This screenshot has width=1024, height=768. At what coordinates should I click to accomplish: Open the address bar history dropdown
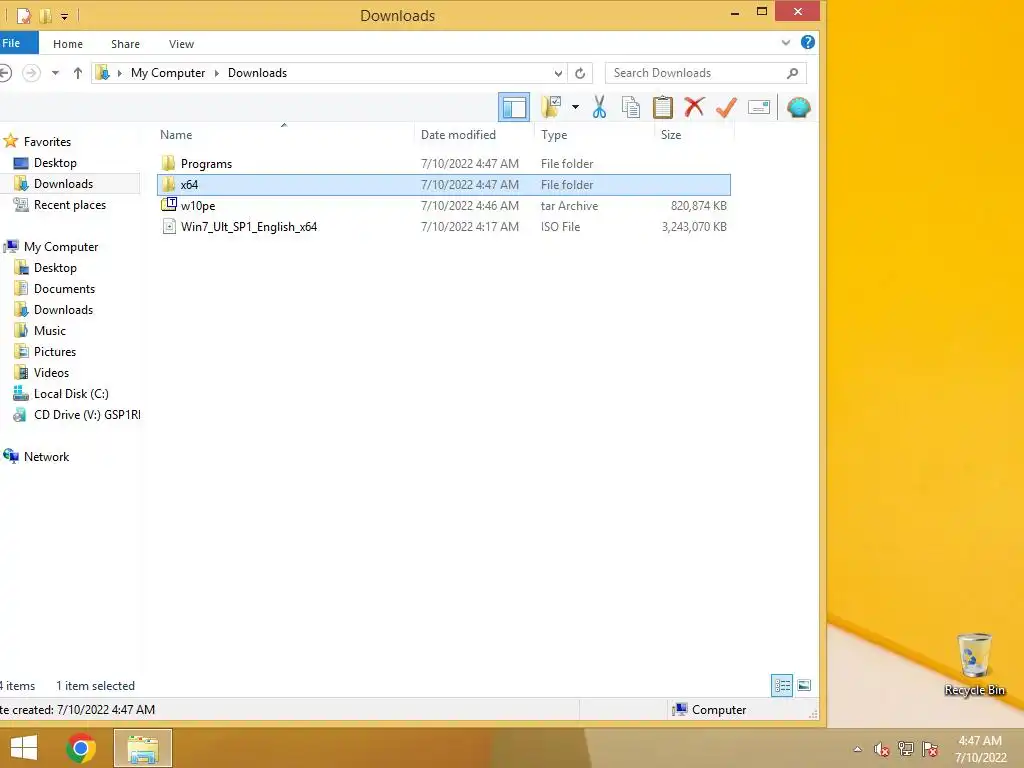coord(558,73)
